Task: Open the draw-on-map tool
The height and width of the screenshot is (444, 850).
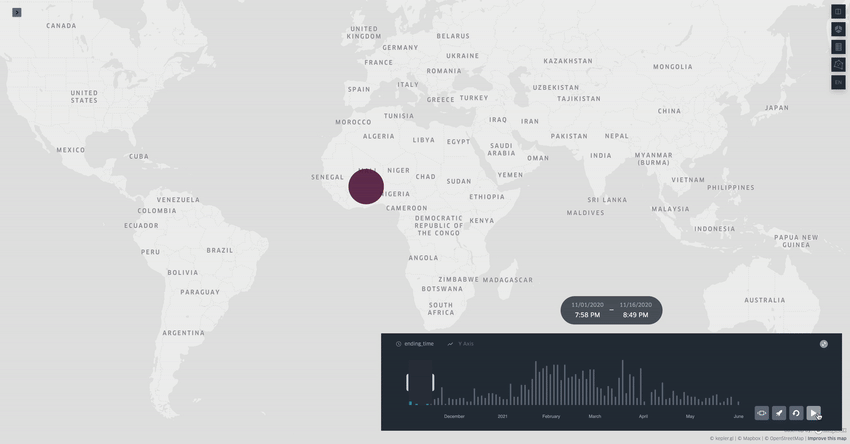Action: click(x=838, y=65)
